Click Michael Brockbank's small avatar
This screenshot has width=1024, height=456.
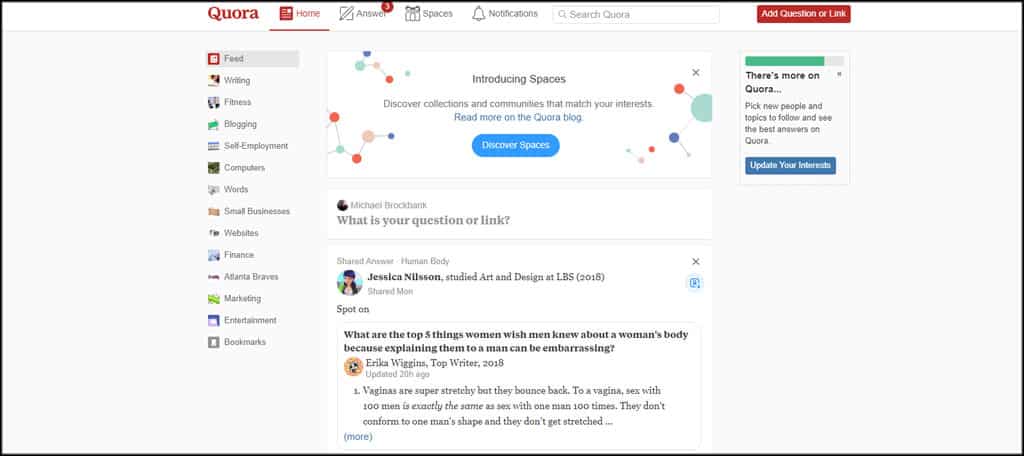tap(342, 205)
